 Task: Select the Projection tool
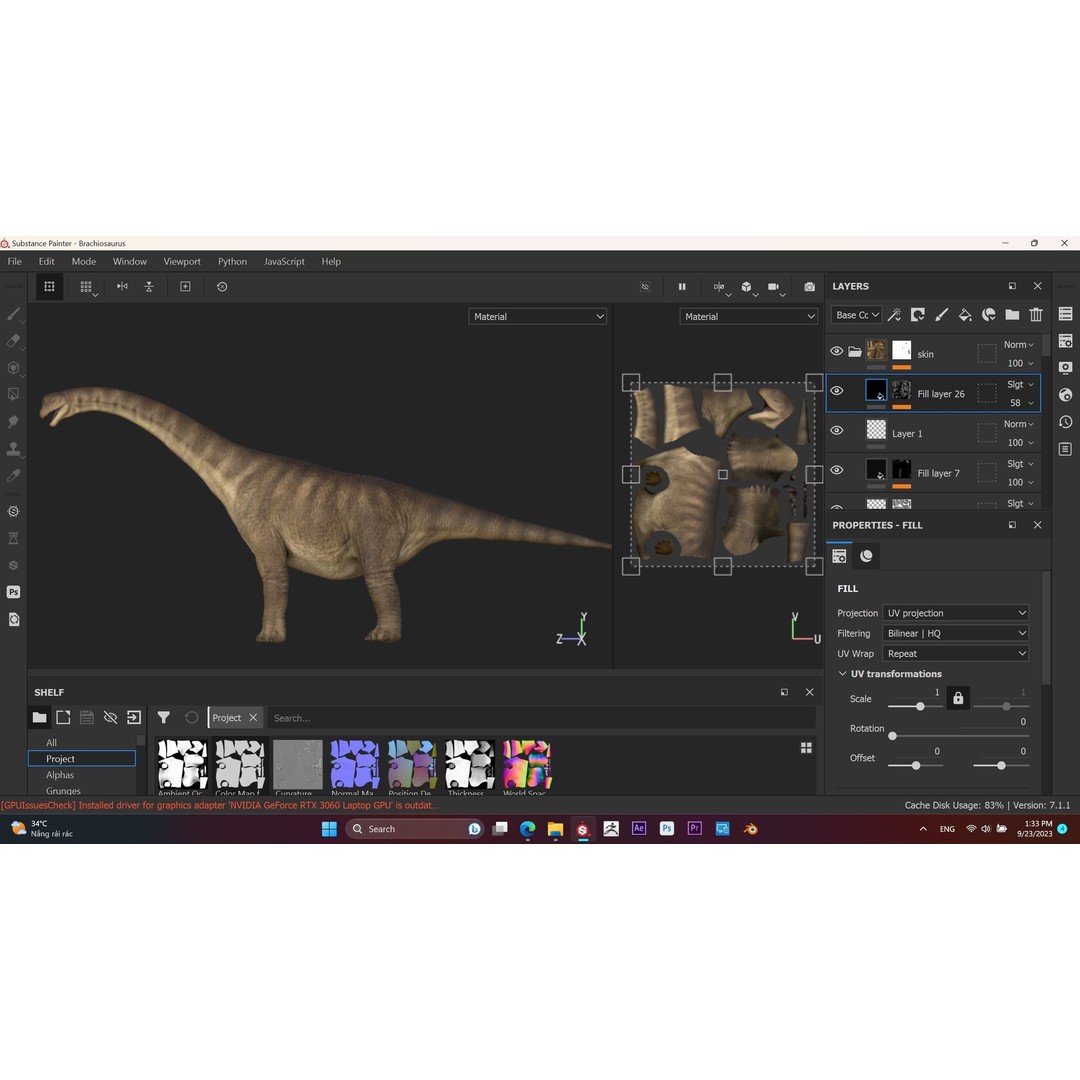[13, 368]
